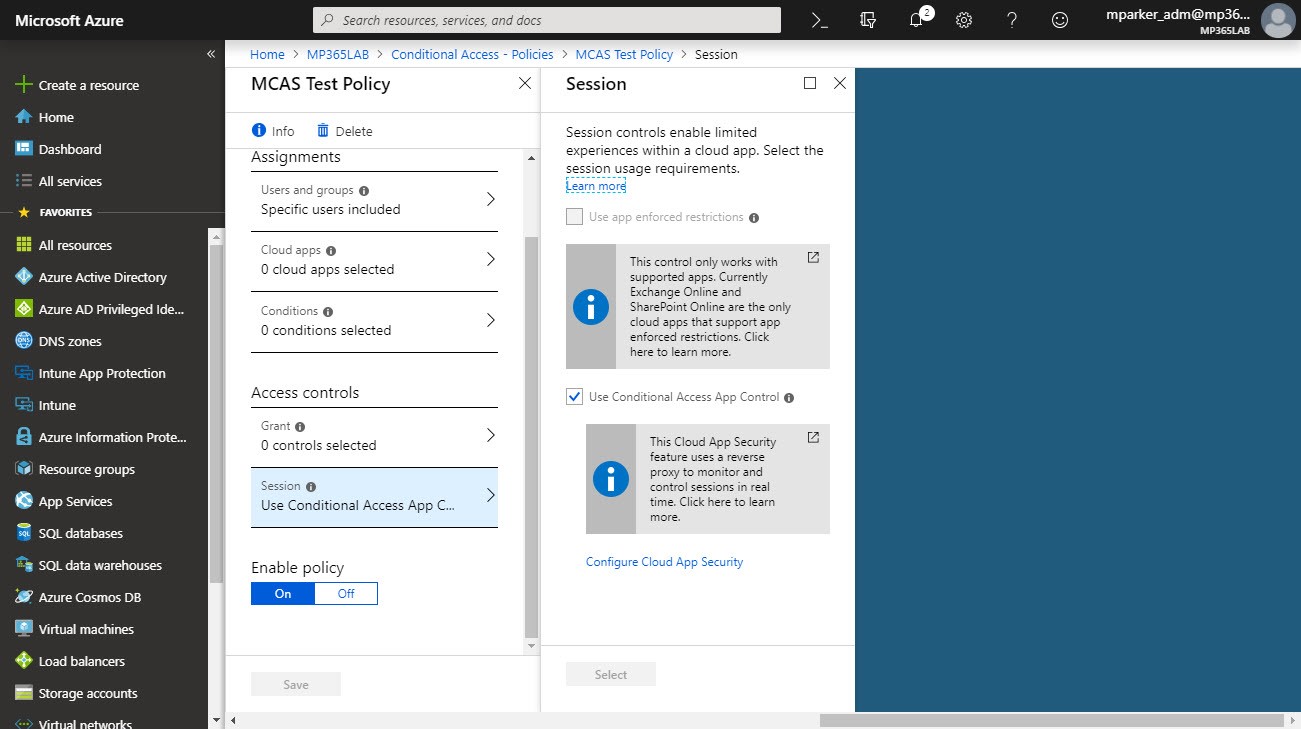Click the user account avatar
The width and height of the screenshot is (1301, 729).
click(x=1277, y=20)
